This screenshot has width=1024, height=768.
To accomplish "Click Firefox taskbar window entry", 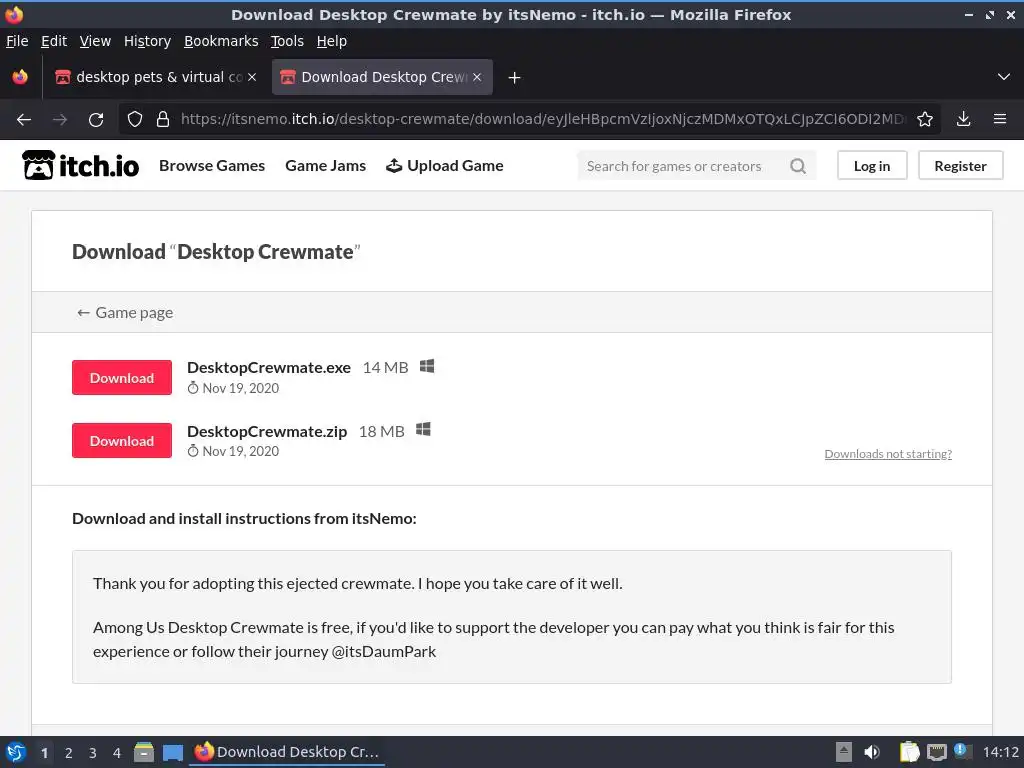I will (287, 752).
